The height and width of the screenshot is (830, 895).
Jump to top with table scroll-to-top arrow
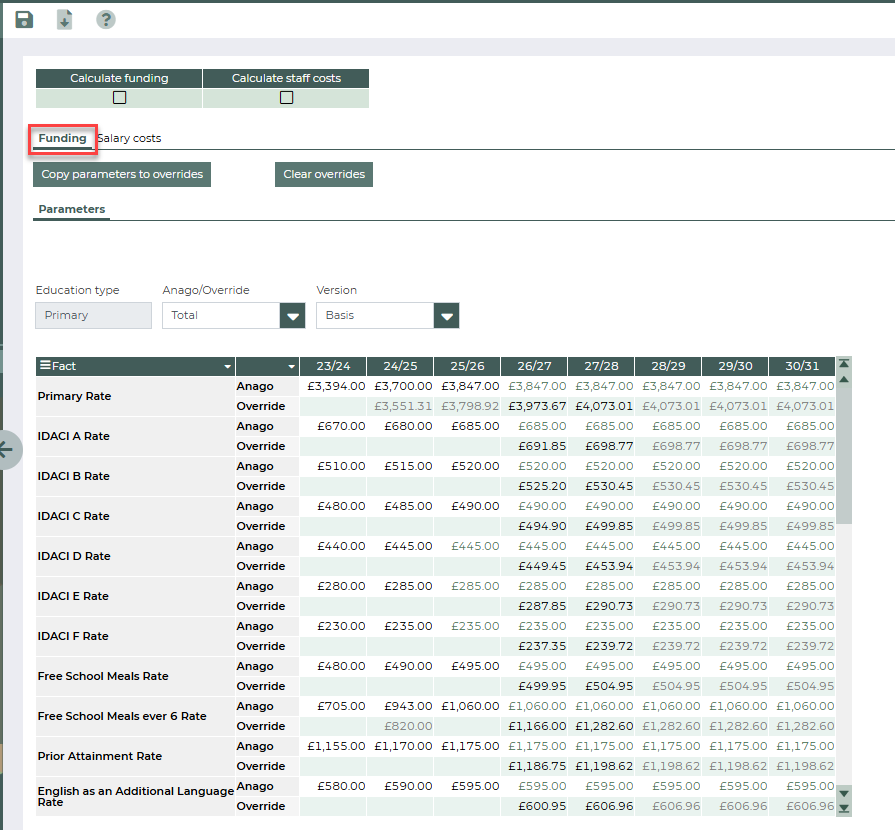844,365
